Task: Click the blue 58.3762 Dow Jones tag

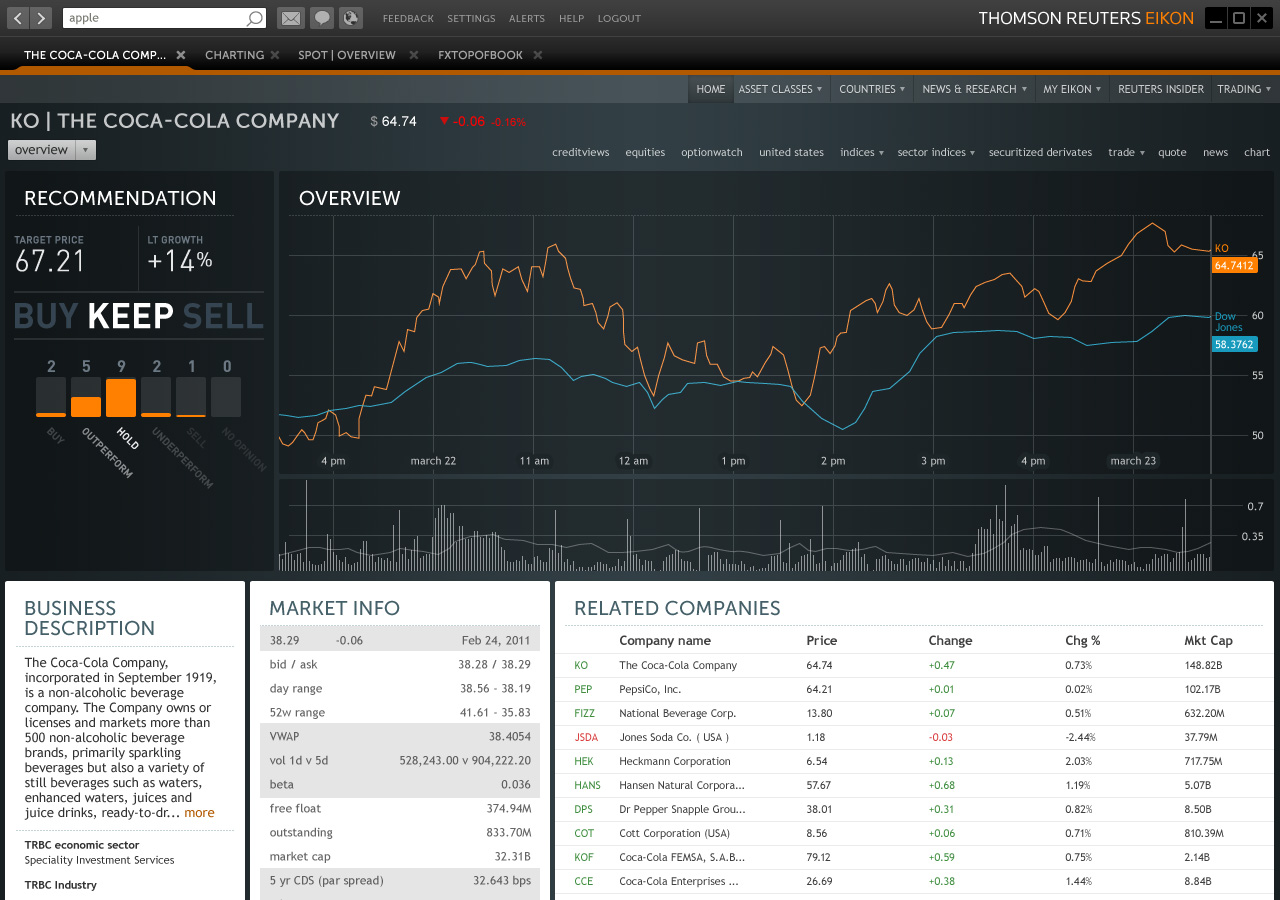Action: click(x=1234, y=344)
